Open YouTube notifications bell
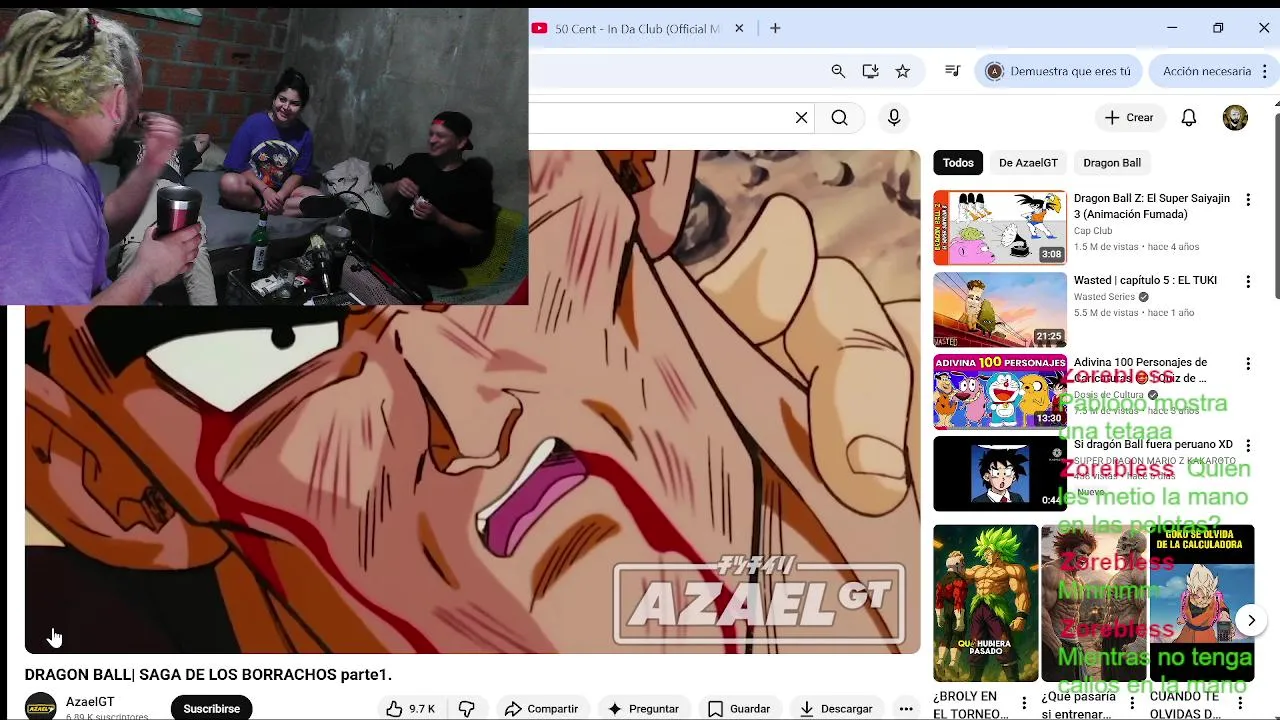 pos(1189,118)
